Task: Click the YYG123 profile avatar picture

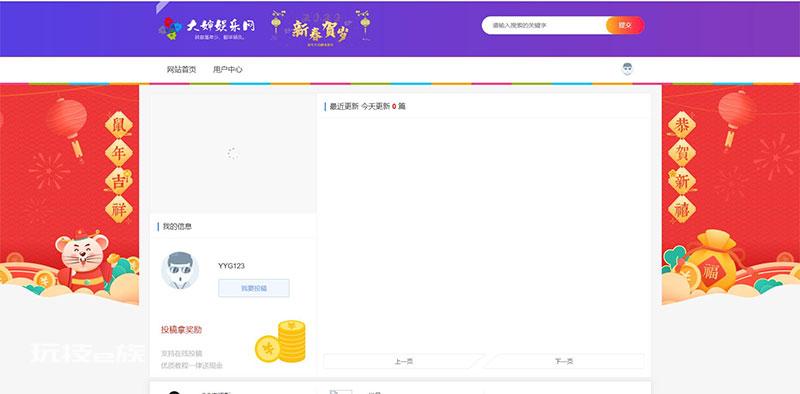Action: [x=180, y=270]
